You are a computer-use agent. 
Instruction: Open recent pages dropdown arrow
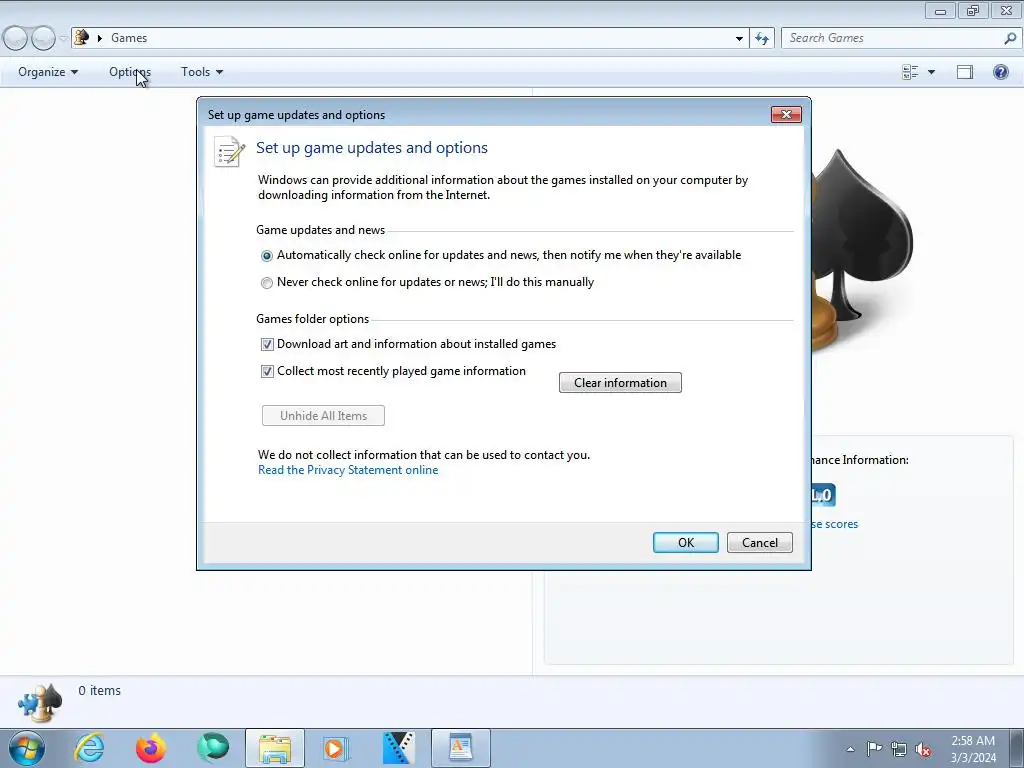tap(63, 39)
